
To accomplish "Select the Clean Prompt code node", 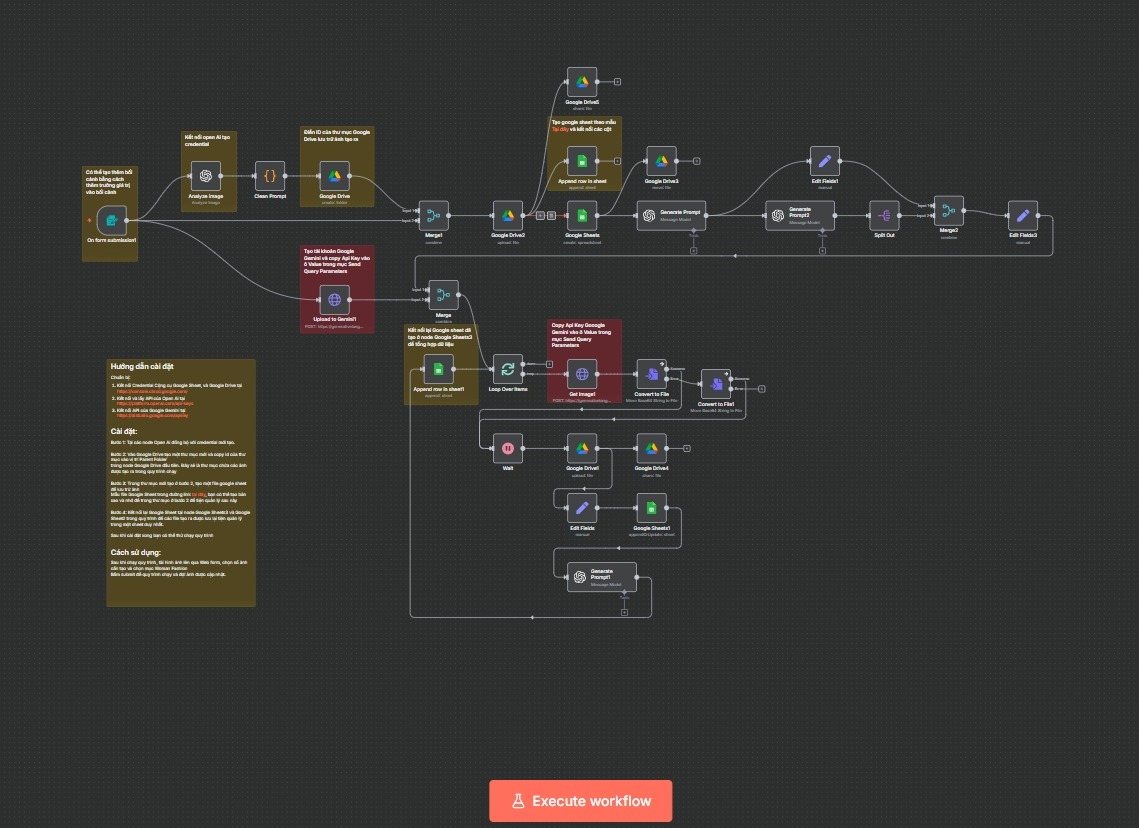I will click(x=269, y=176).
